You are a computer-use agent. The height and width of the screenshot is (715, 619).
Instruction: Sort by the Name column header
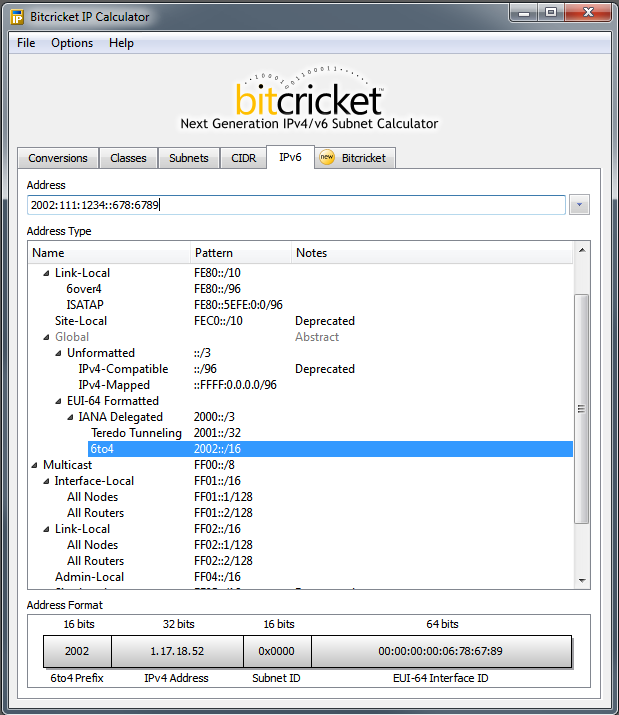[x=109, y=253]
